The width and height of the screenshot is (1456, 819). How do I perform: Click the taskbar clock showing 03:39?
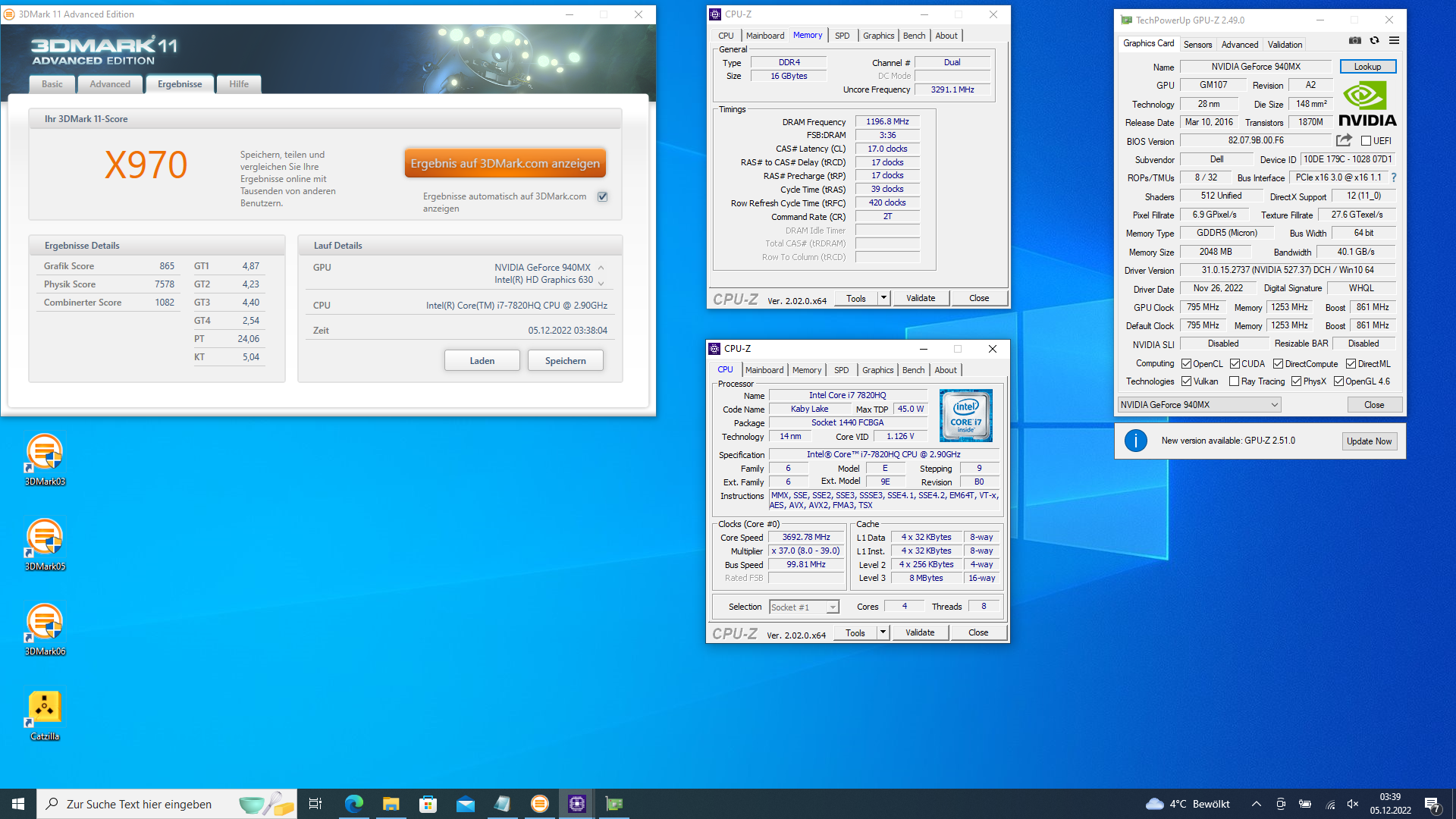point(1391,804)
